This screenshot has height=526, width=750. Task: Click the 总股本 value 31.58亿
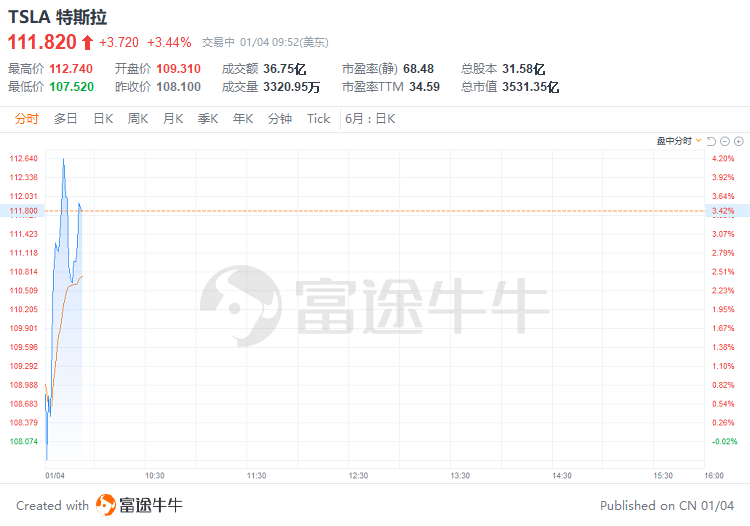tap(524, 69)
